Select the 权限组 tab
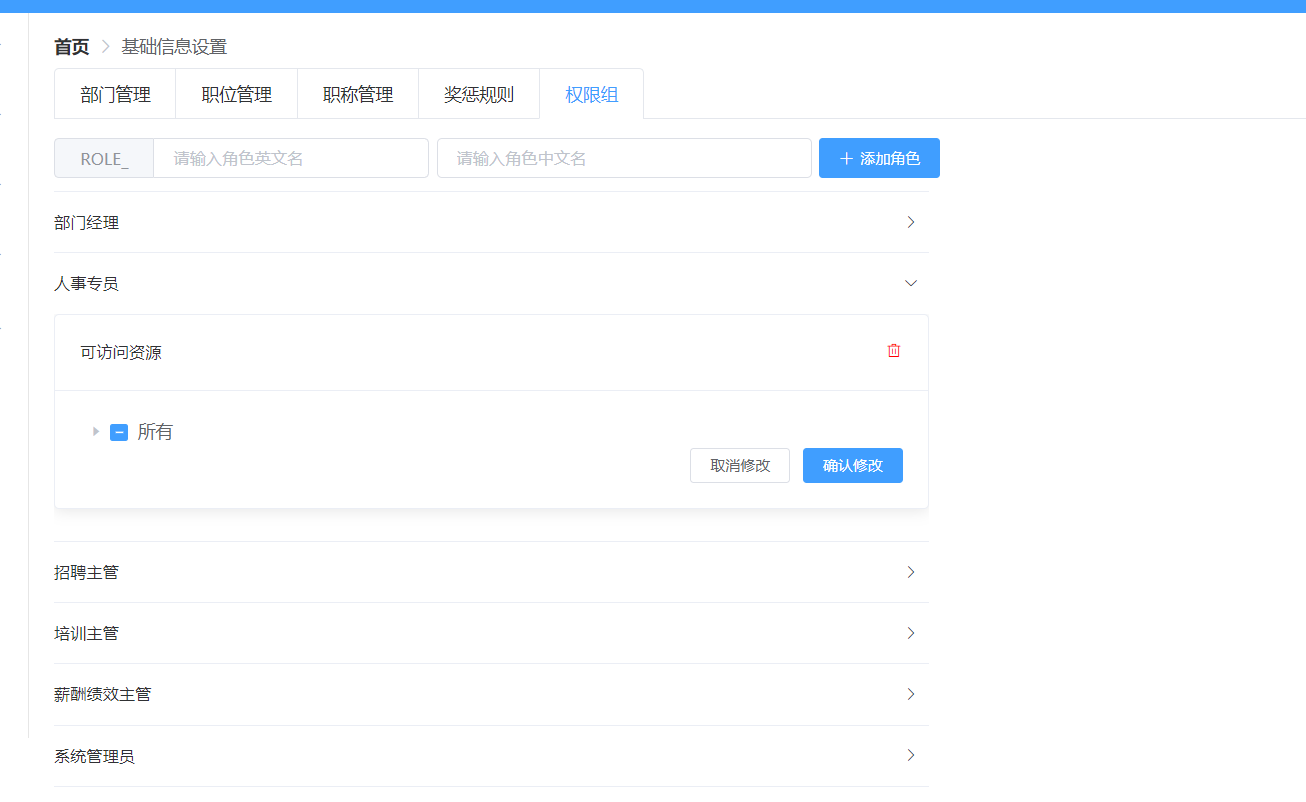Viewport: 1306px width, 802px height. tap(591, 93)
